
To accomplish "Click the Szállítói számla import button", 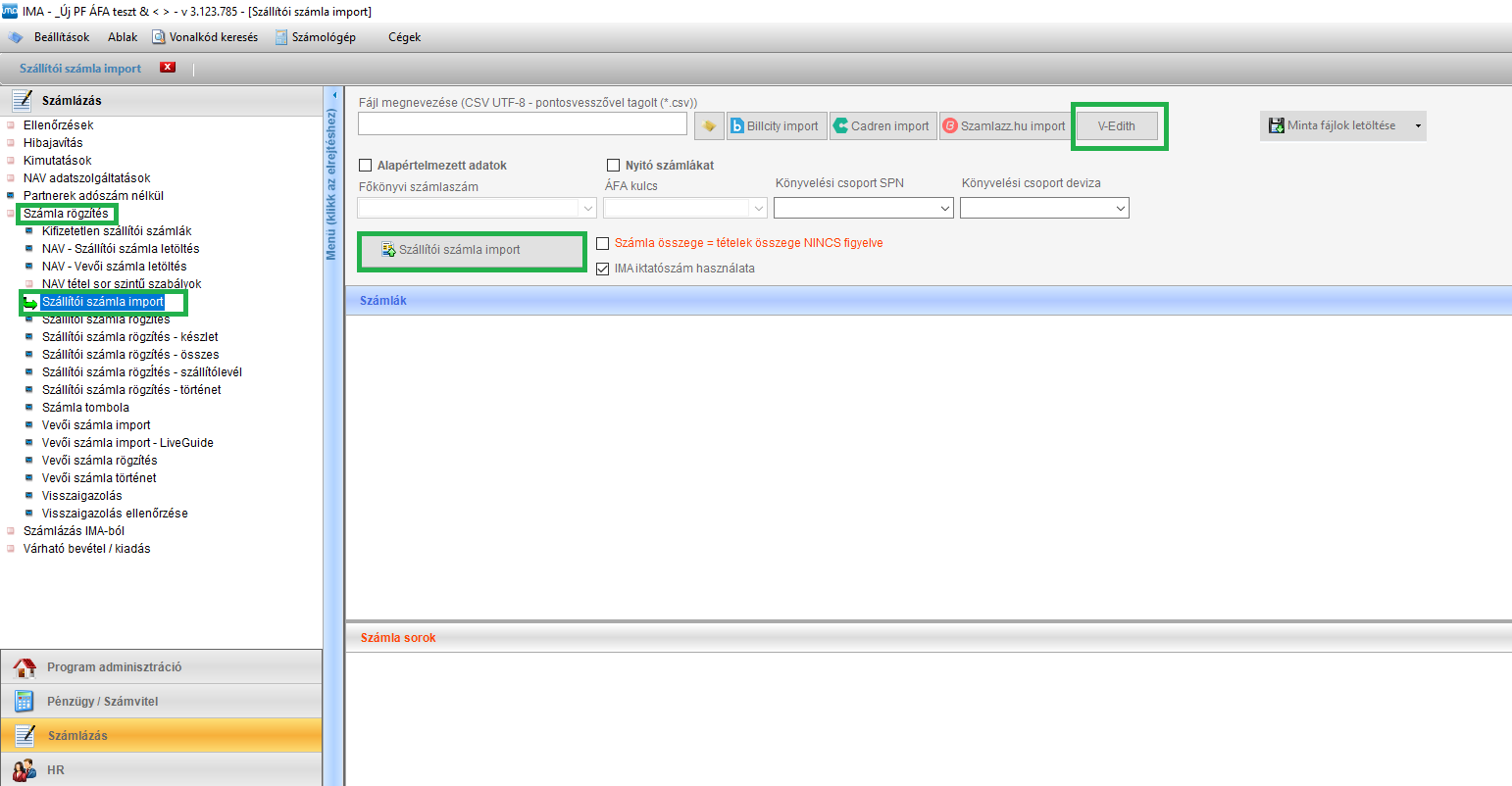I will tap(472, 251).
